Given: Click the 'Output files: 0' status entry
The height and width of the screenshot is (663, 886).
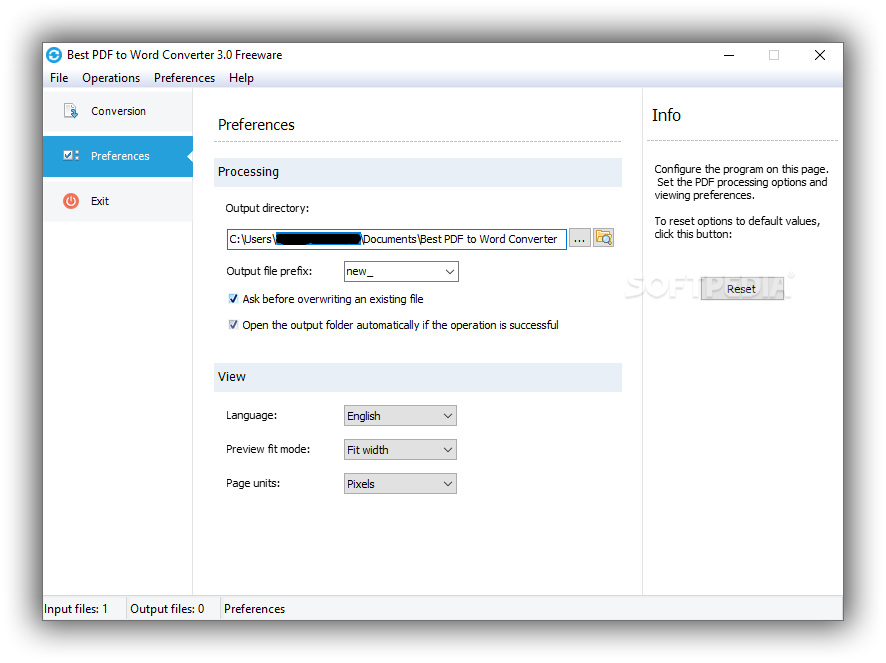Looking at the screenshot, I should click(x=167, y=609).
